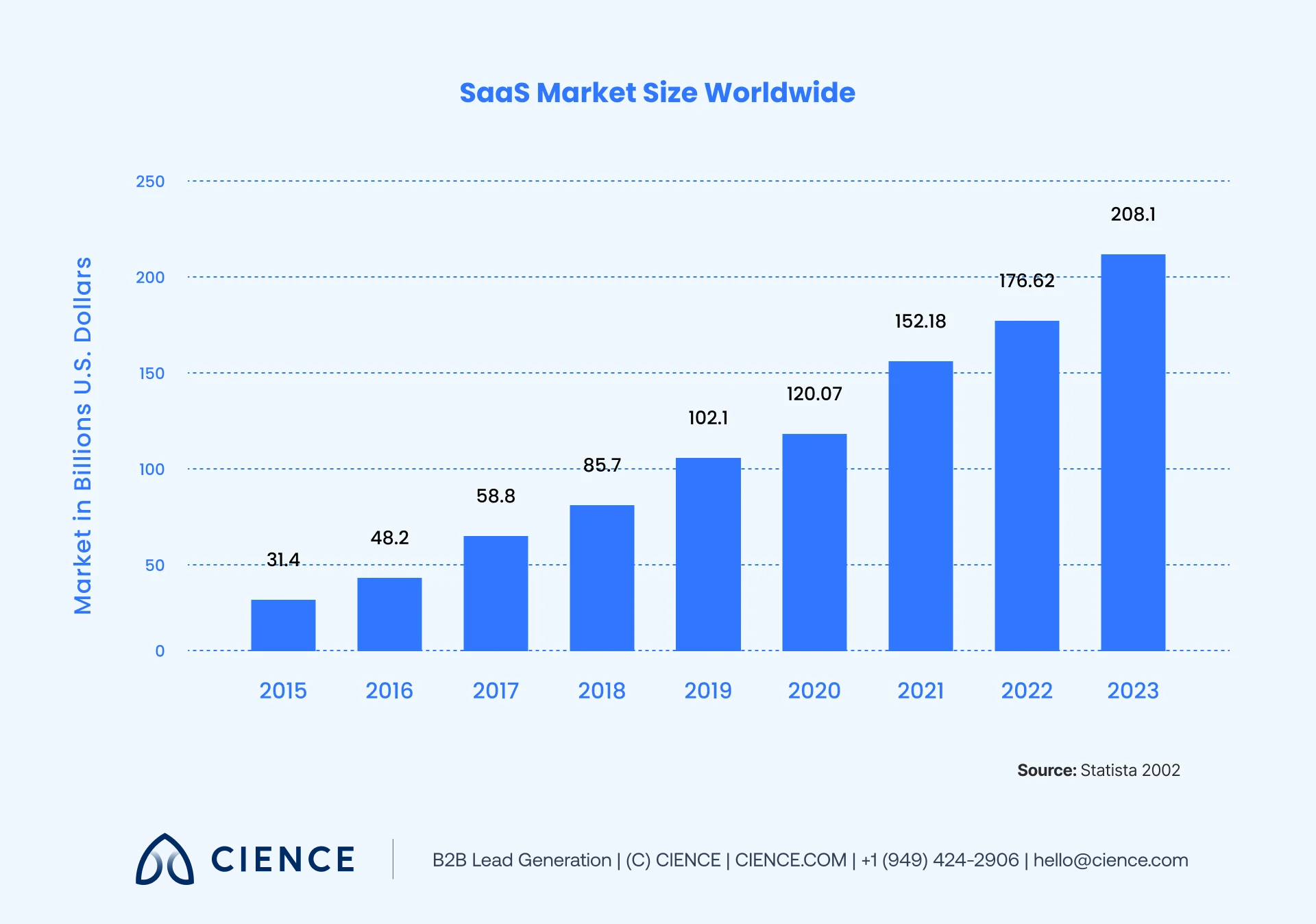
Task: Click the CIENCE.COM website link
Action: [790, 860]
